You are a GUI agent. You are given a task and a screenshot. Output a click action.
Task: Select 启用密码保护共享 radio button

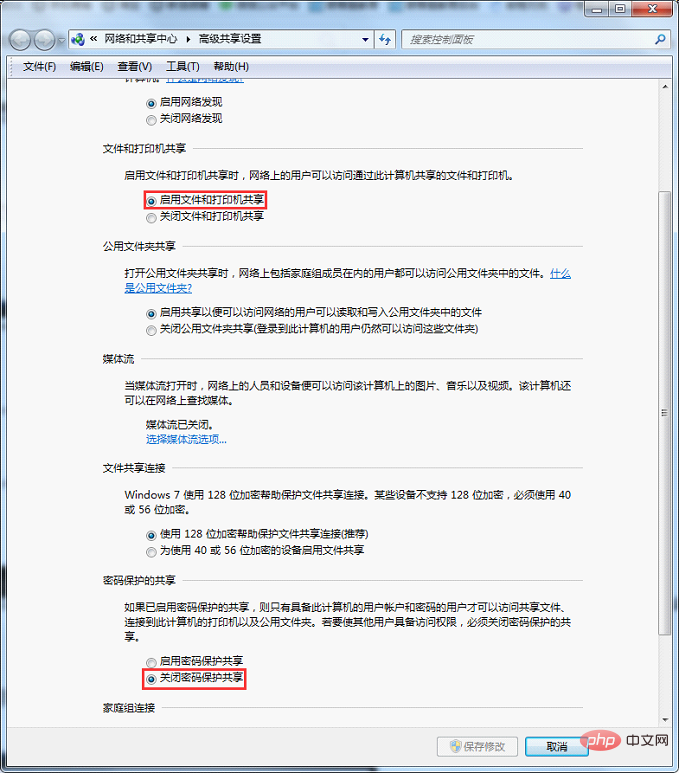[x=151, y=662]
